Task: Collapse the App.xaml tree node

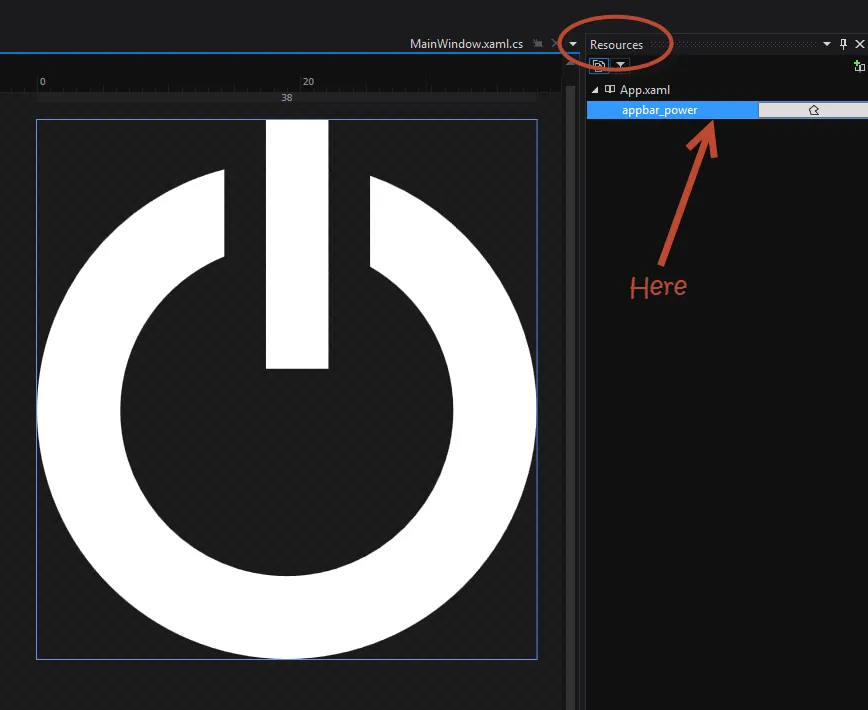Action: pos(595,90)
